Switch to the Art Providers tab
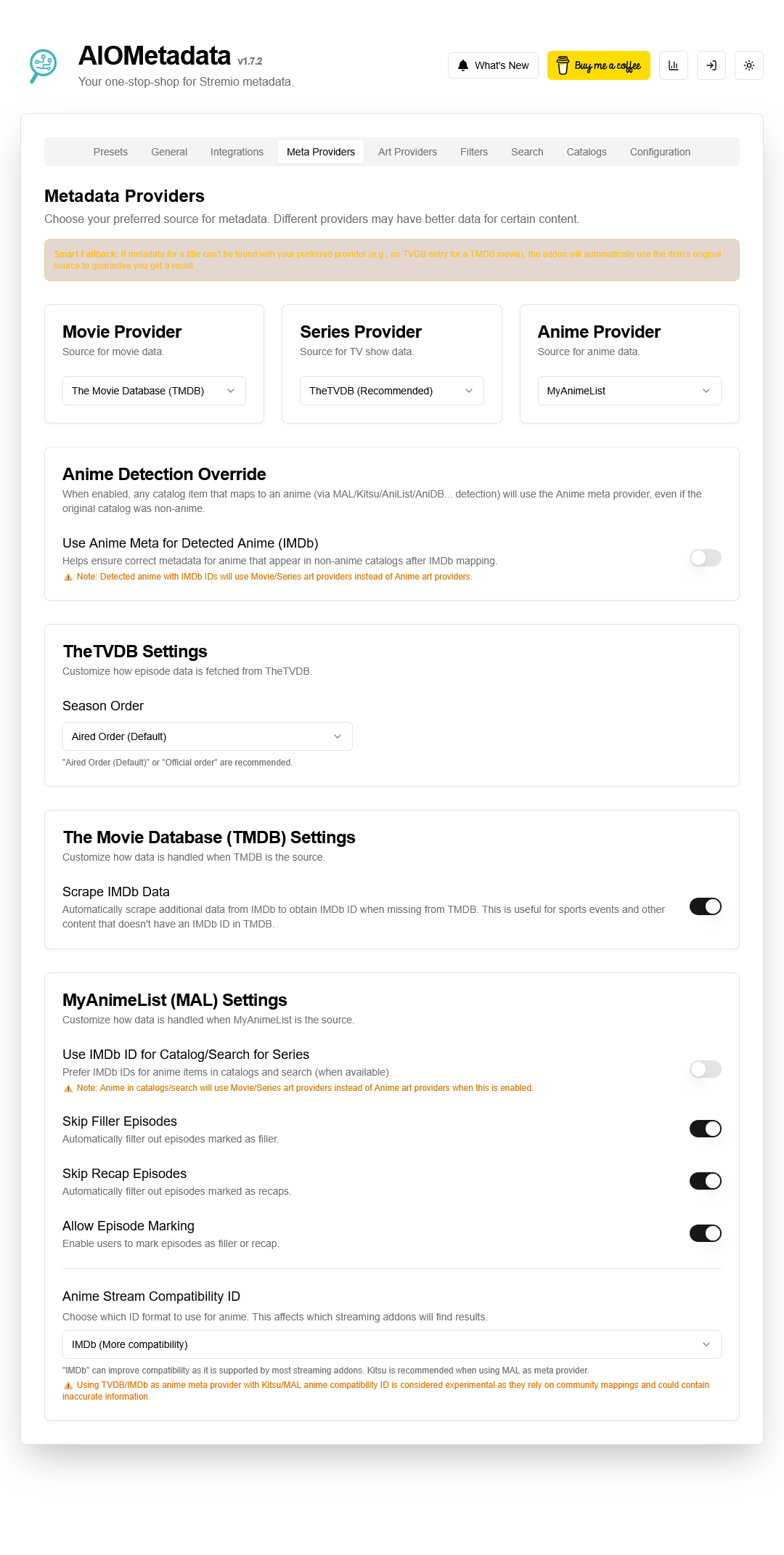This screenshot has width=784, height=1555. pyautogui.click(x=407, y=151)
